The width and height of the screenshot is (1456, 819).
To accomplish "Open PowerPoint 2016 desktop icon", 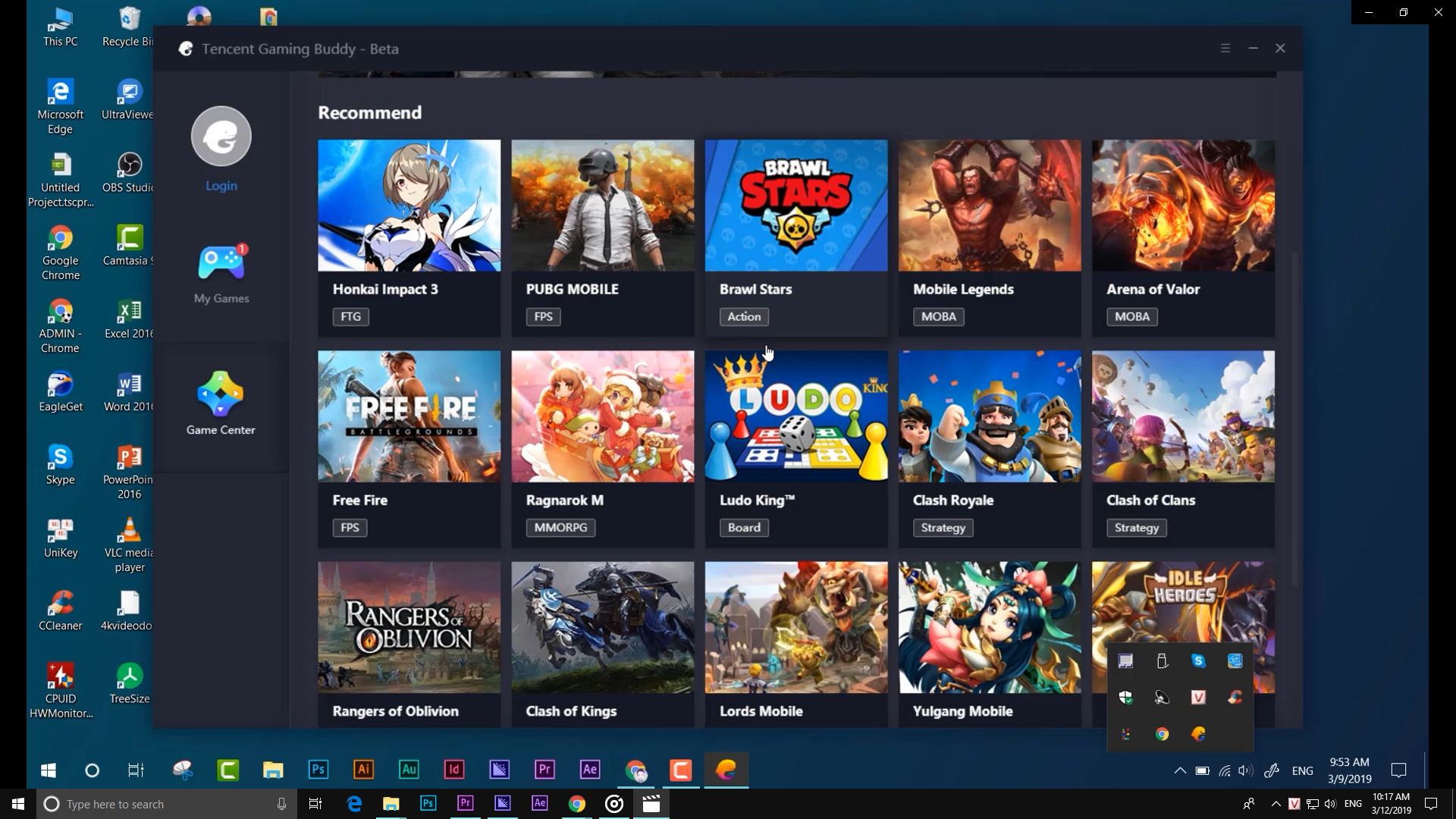I will point(129,472).
